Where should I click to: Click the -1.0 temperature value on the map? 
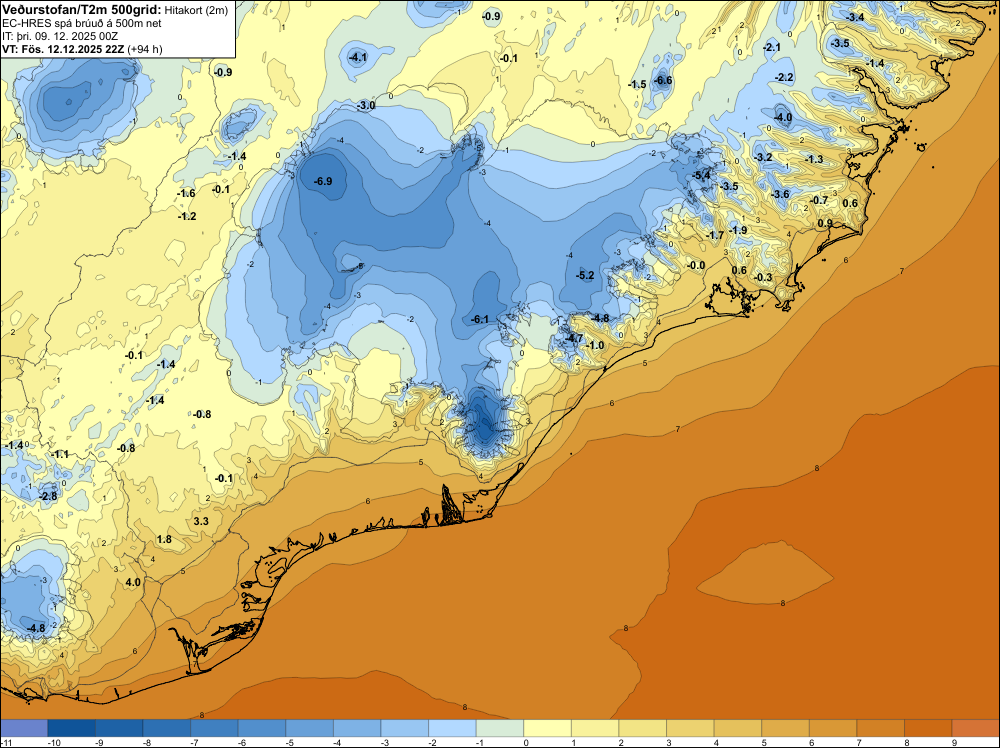click(594, 346)
